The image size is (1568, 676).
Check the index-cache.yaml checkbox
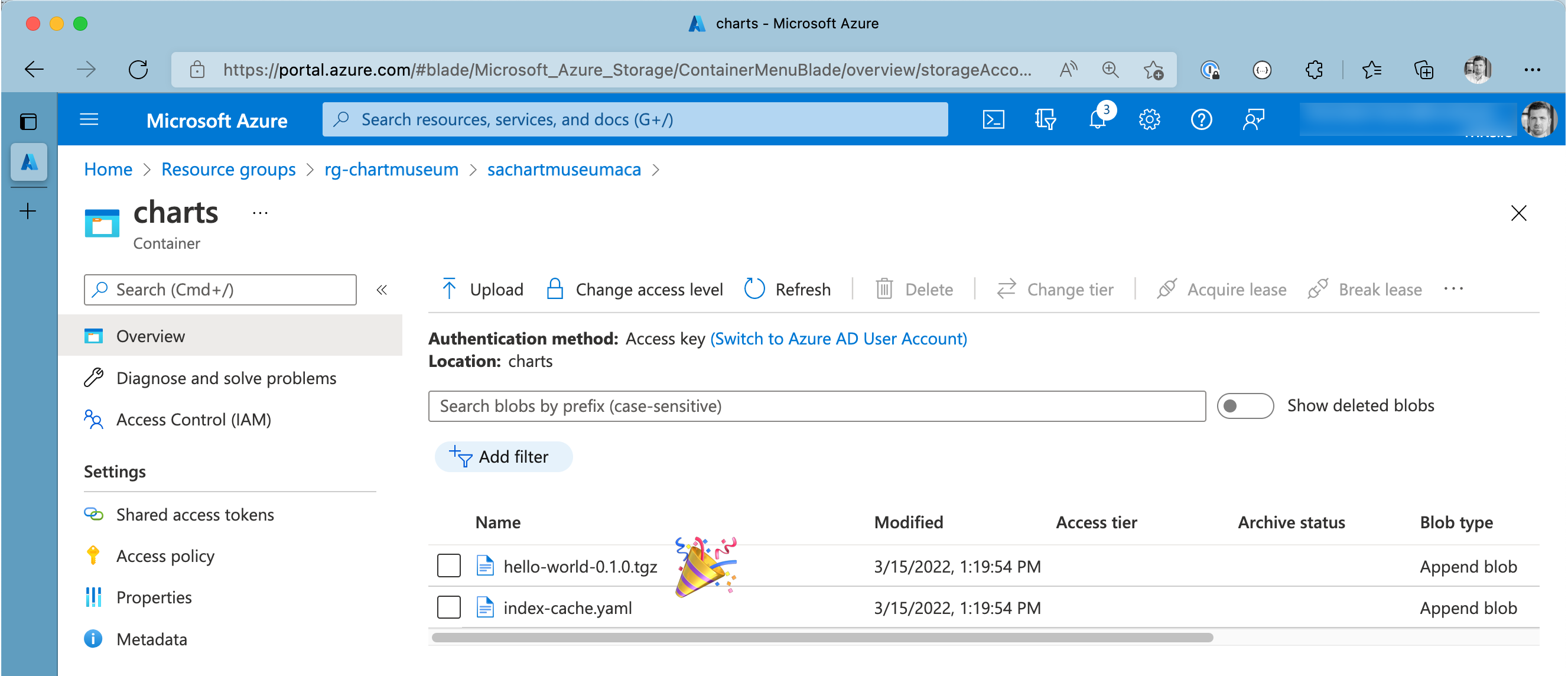(x=448, y=607)
